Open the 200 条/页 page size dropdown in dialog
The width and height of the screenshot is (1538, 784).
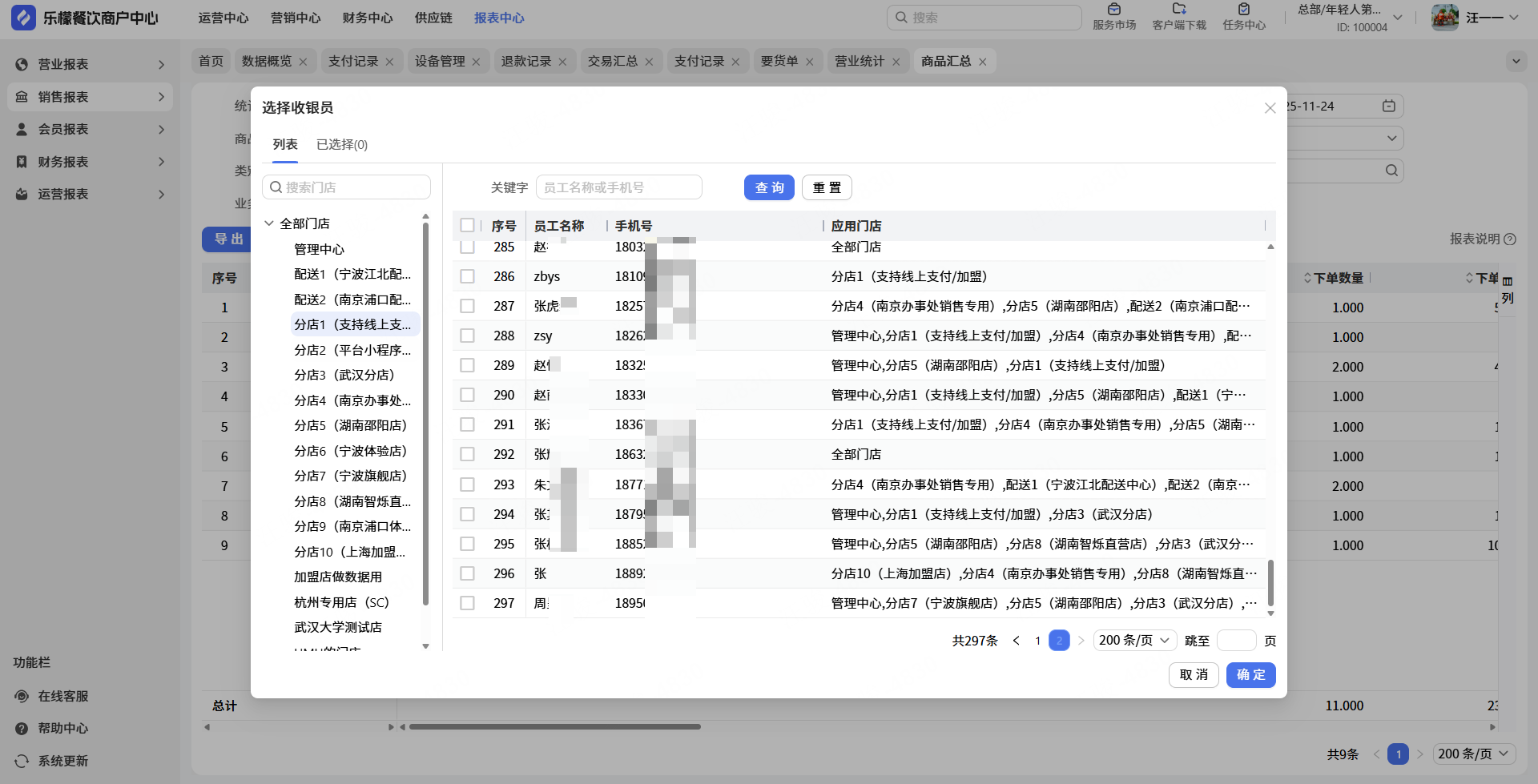(1134, 641)
